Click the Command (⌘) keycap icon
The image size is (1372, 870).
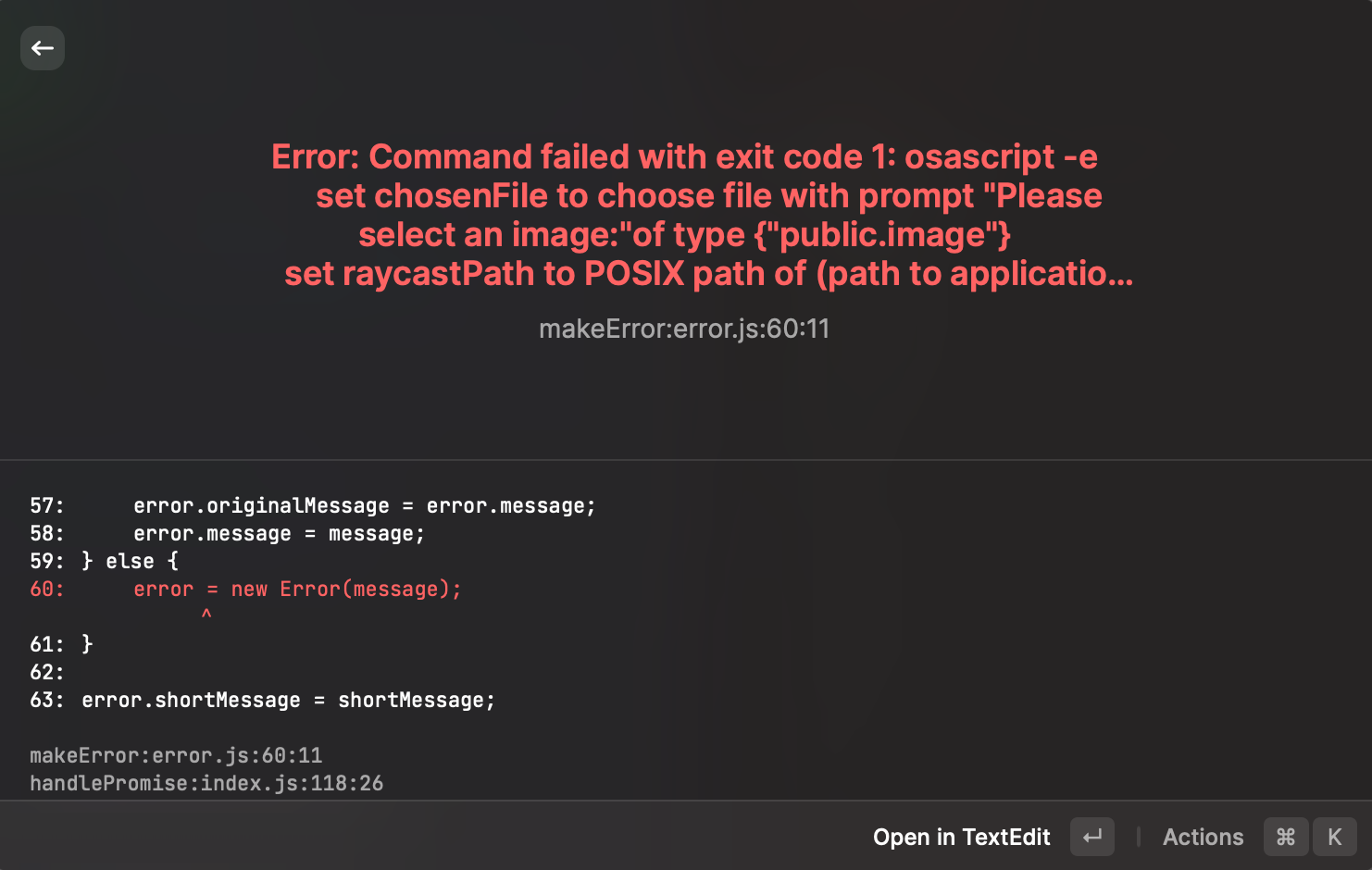(x=1286, y=837)
